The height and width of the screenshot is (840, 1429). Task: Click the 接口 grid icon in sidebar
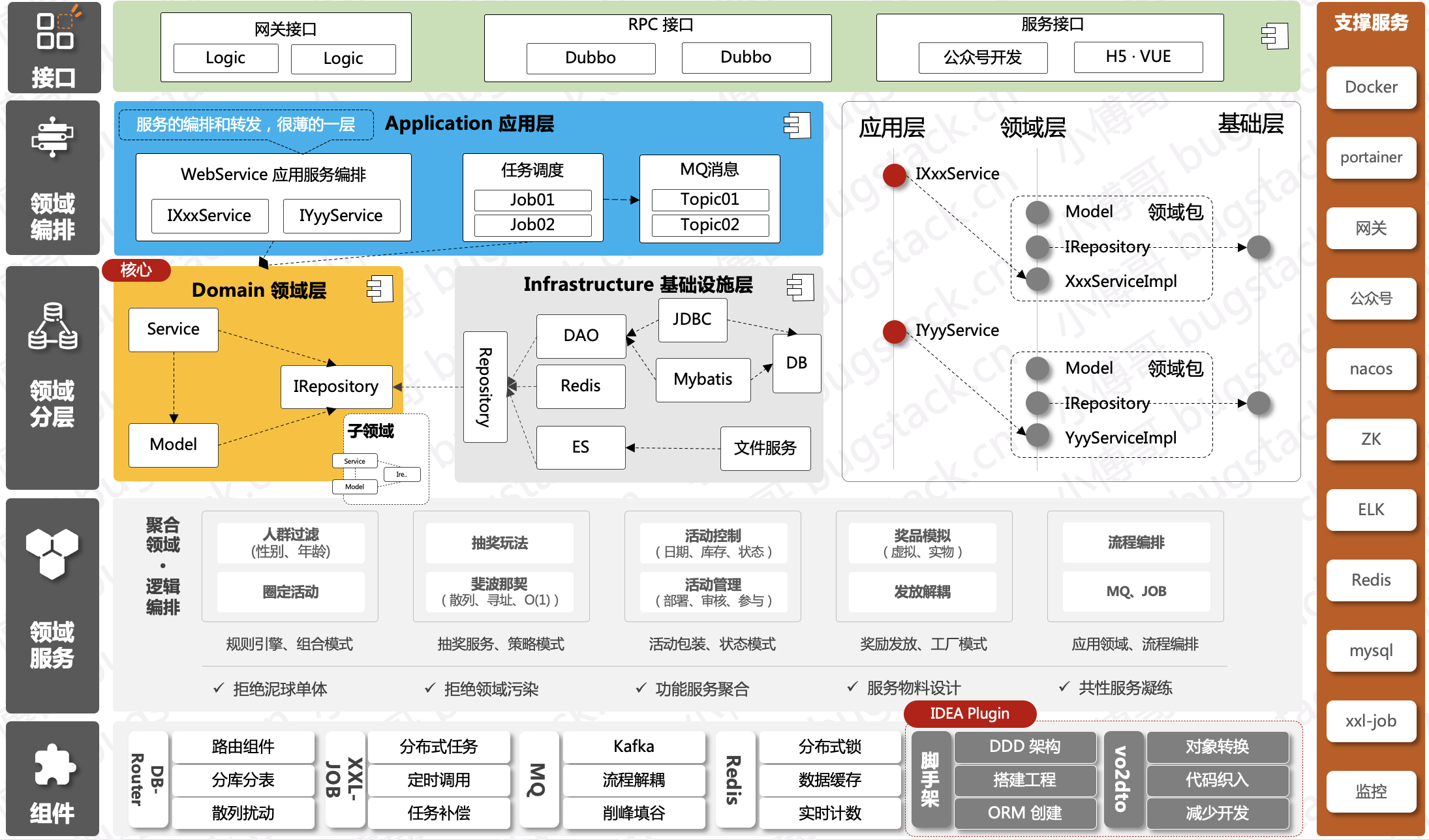pos(55,31)
